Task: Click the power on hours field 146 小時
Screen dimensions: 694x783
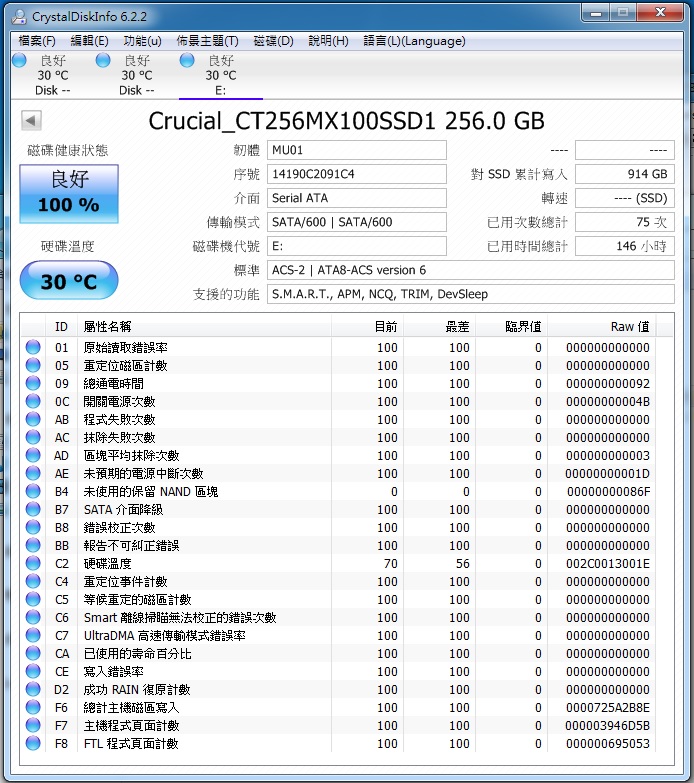Action: (625, 246)
